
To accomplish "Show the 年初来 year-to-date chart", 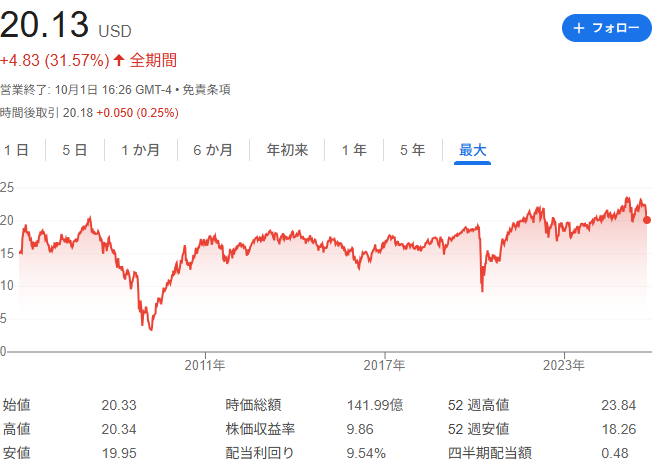I will (287, 150).
